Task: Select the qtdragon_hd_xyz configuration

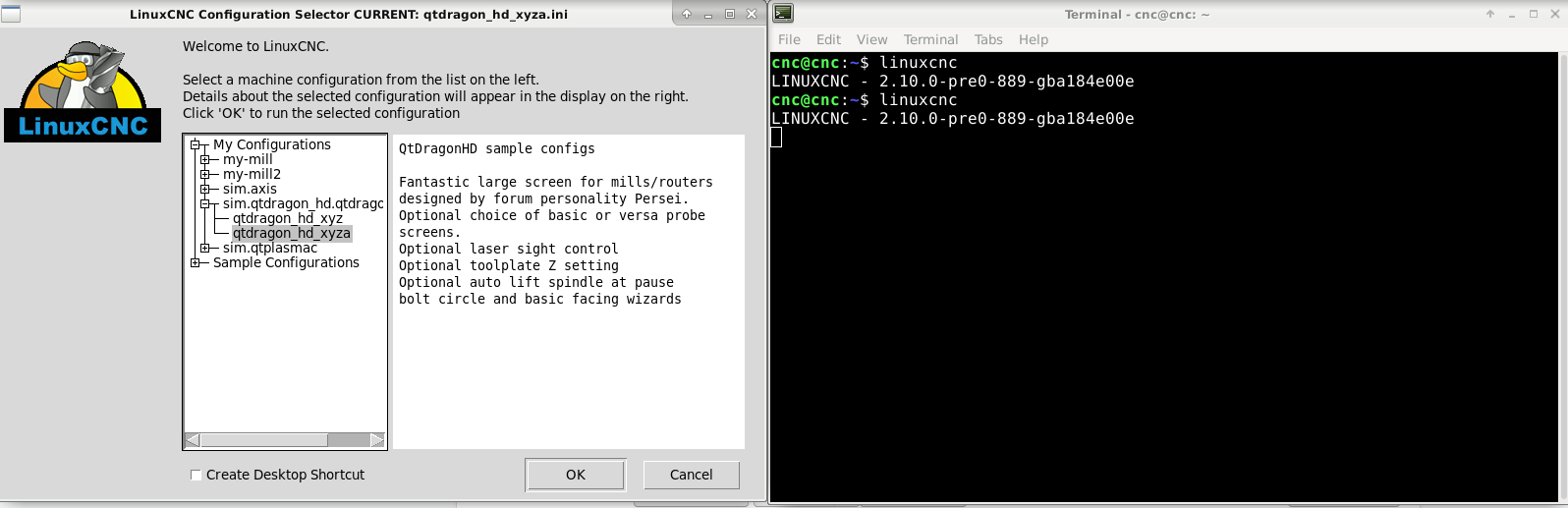Action: pyautogui.click(x=288, y=218)
